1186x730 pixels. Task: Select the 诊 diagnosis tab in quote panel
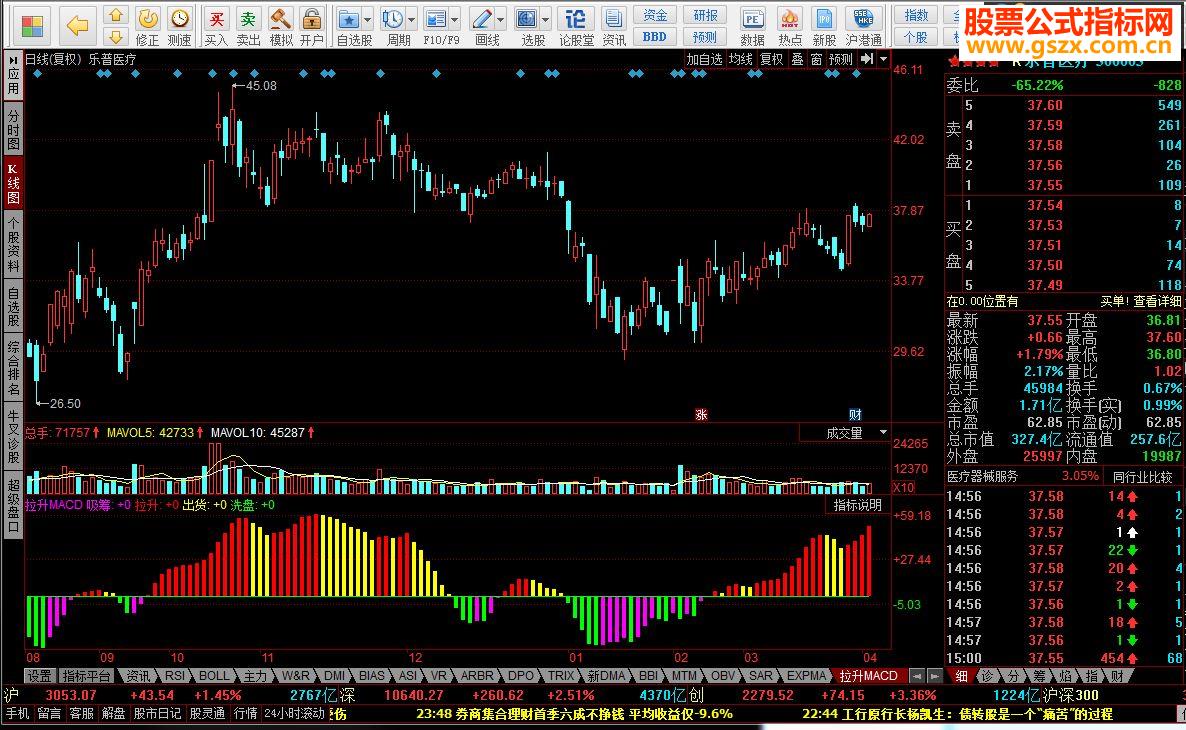(987, 676)
